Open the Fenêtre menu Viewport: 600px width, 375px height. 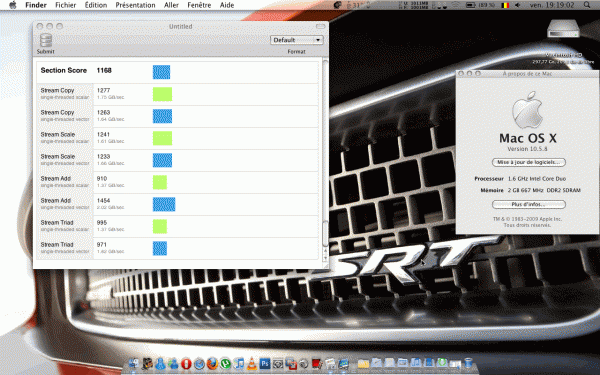[x=199, y=5]
